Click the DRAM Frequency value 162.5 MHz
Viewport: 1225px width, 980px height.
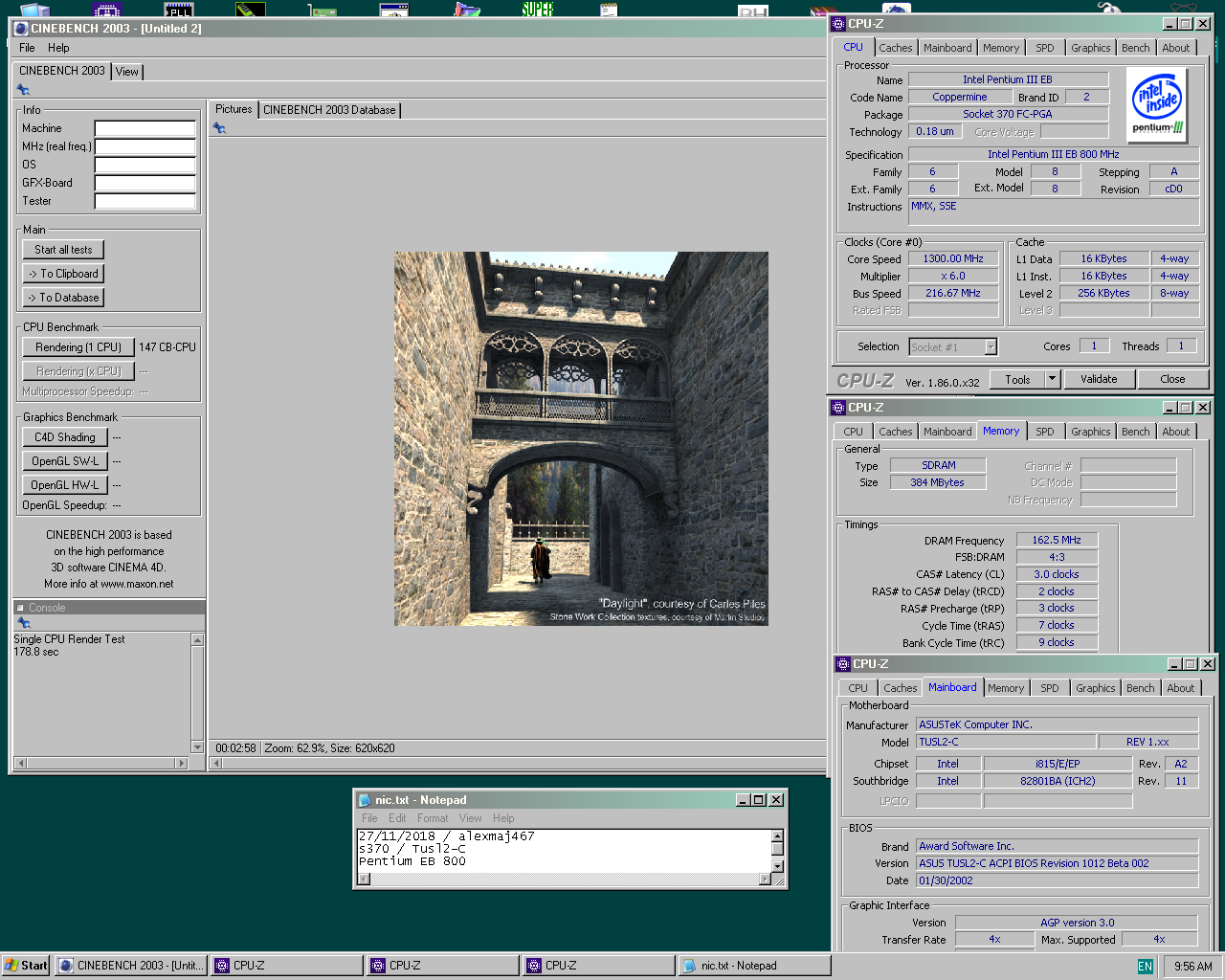tap(1057, 540)
